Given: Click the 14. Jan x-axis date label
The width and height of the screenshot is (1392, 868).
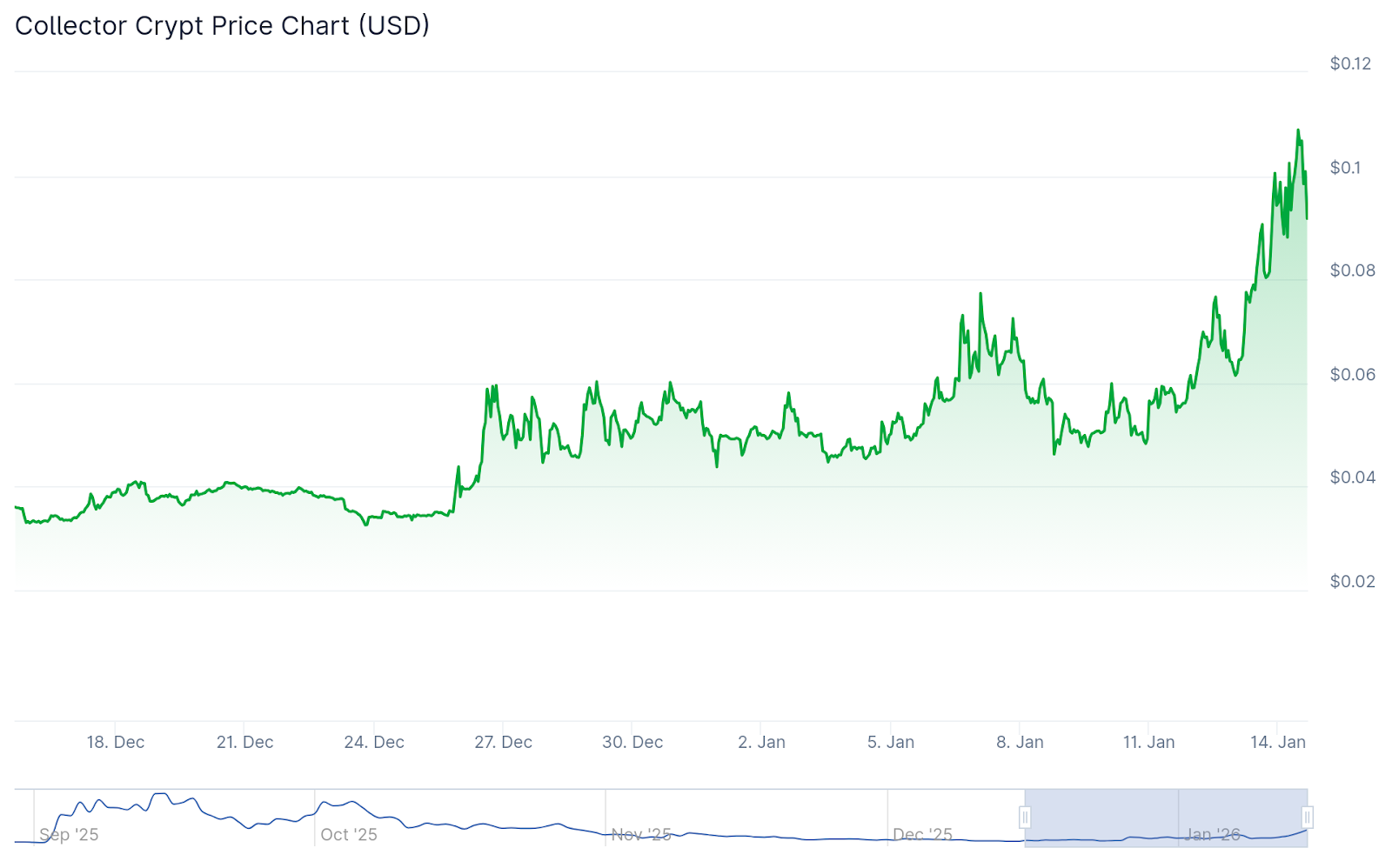Looking at the screenshot, I should pos(1278,743).
